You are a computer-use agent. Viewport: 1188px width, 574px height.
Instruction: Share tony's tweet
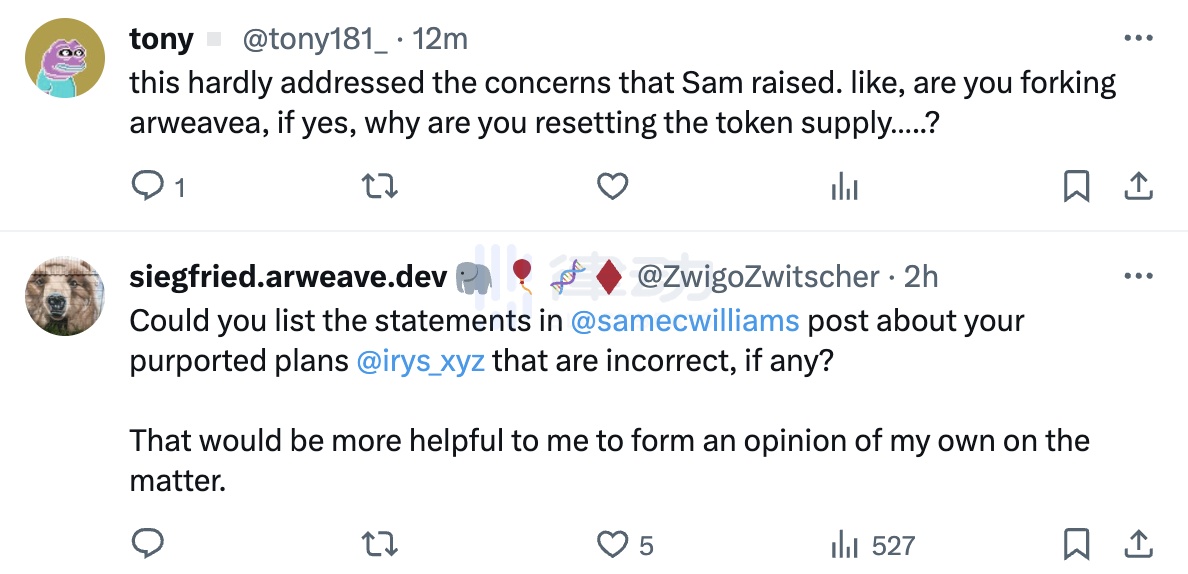[1139, 186]
